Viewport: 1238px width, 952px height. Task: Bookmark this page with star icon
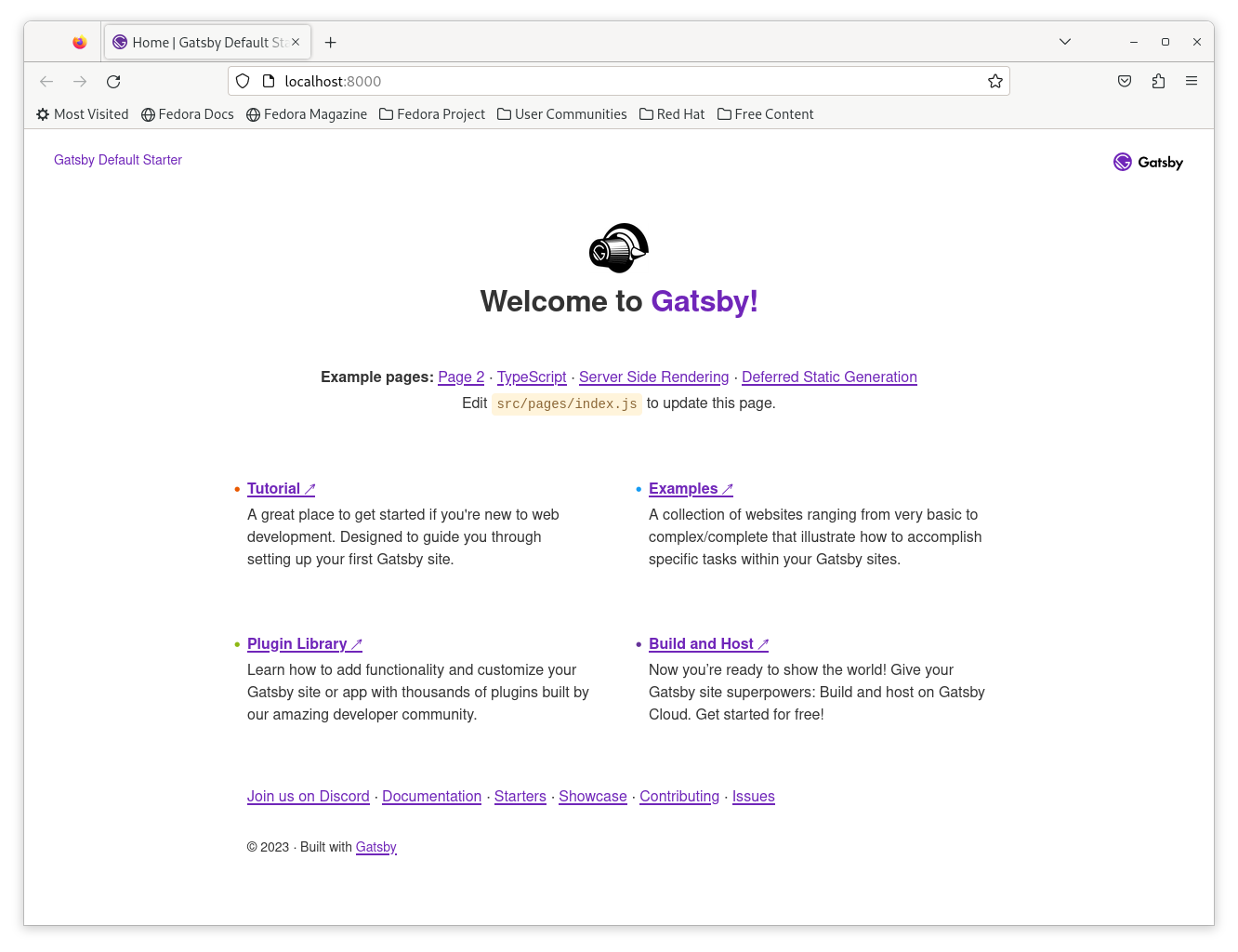pos(994,82)
